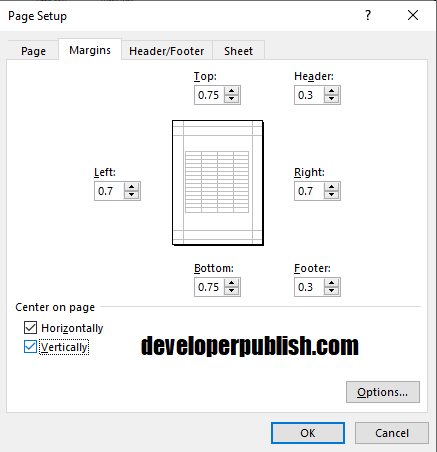437x452 pixels.
Task: Select the Left margin value field
Action: click(x=110, y=191)
